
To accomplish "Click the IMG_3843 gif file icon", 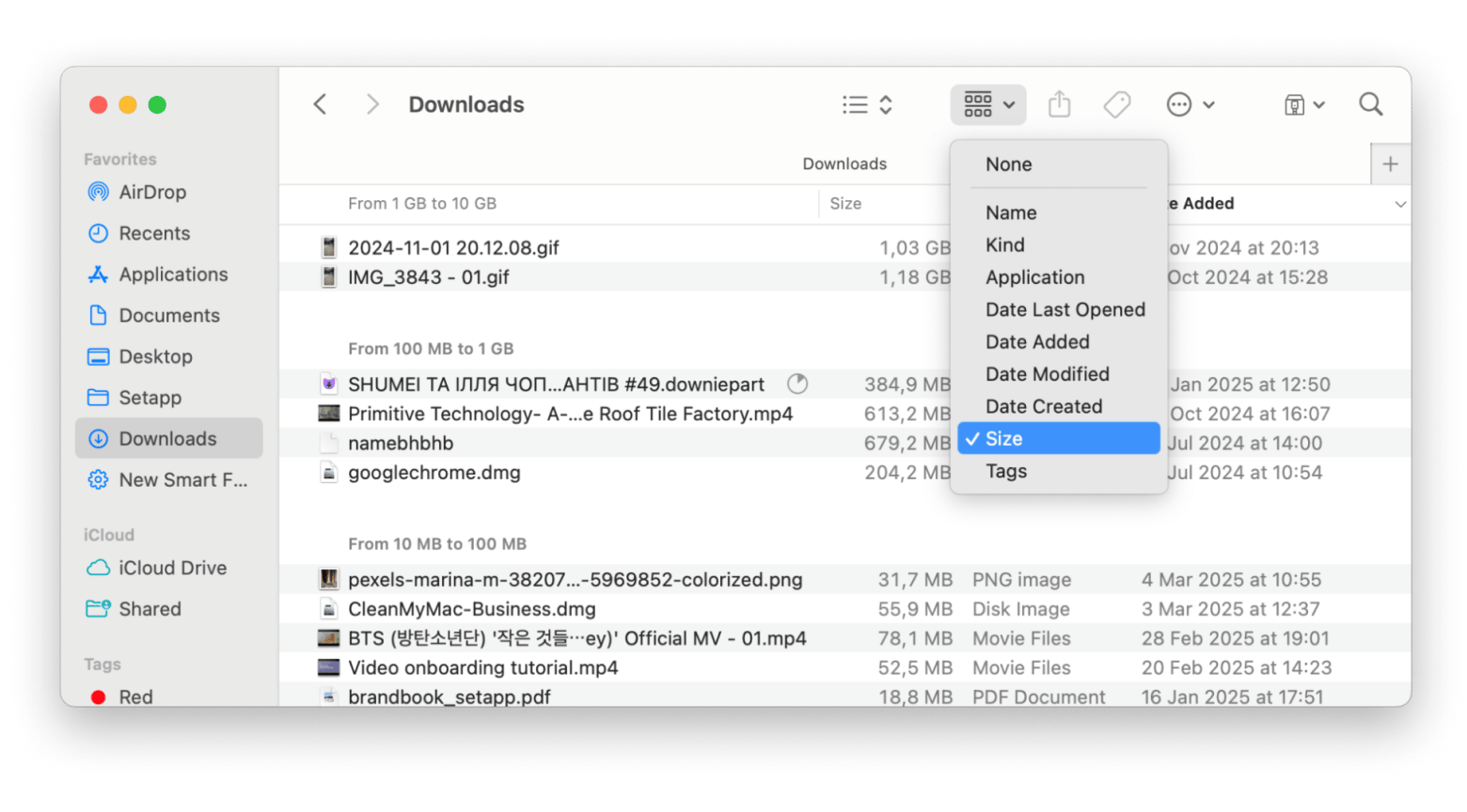I will point(328,277).
